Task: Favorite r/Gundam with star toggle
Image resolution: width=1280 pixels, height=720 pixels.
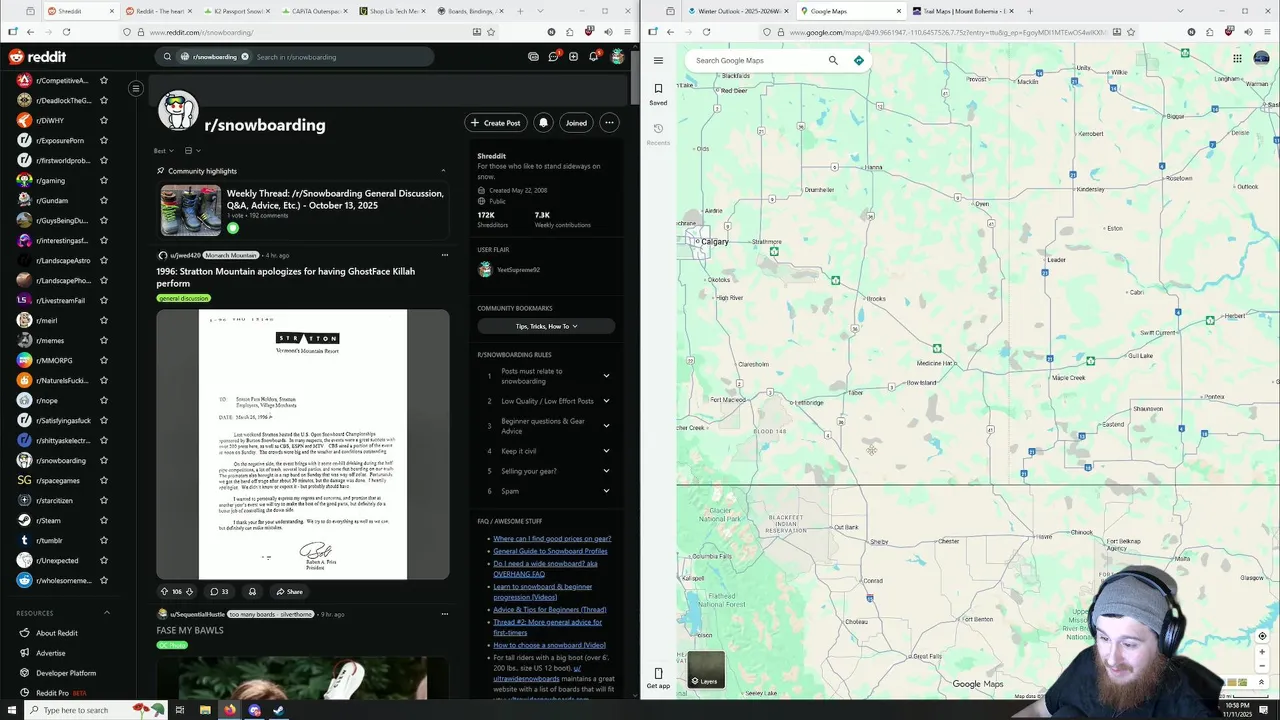Action: (104, 200)
